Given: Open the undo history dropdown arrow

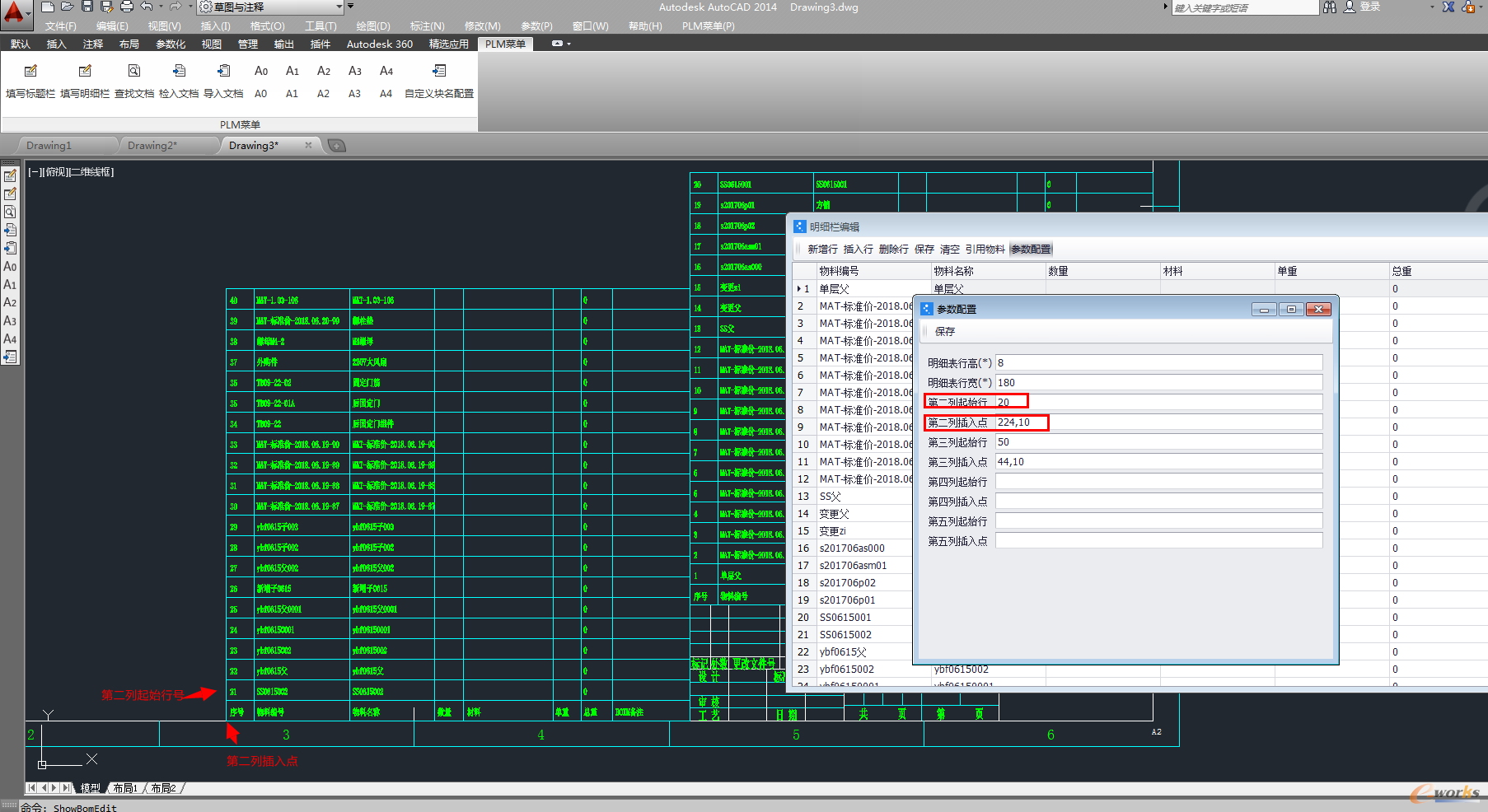Looking at the screenshot, I should [161, 7].
